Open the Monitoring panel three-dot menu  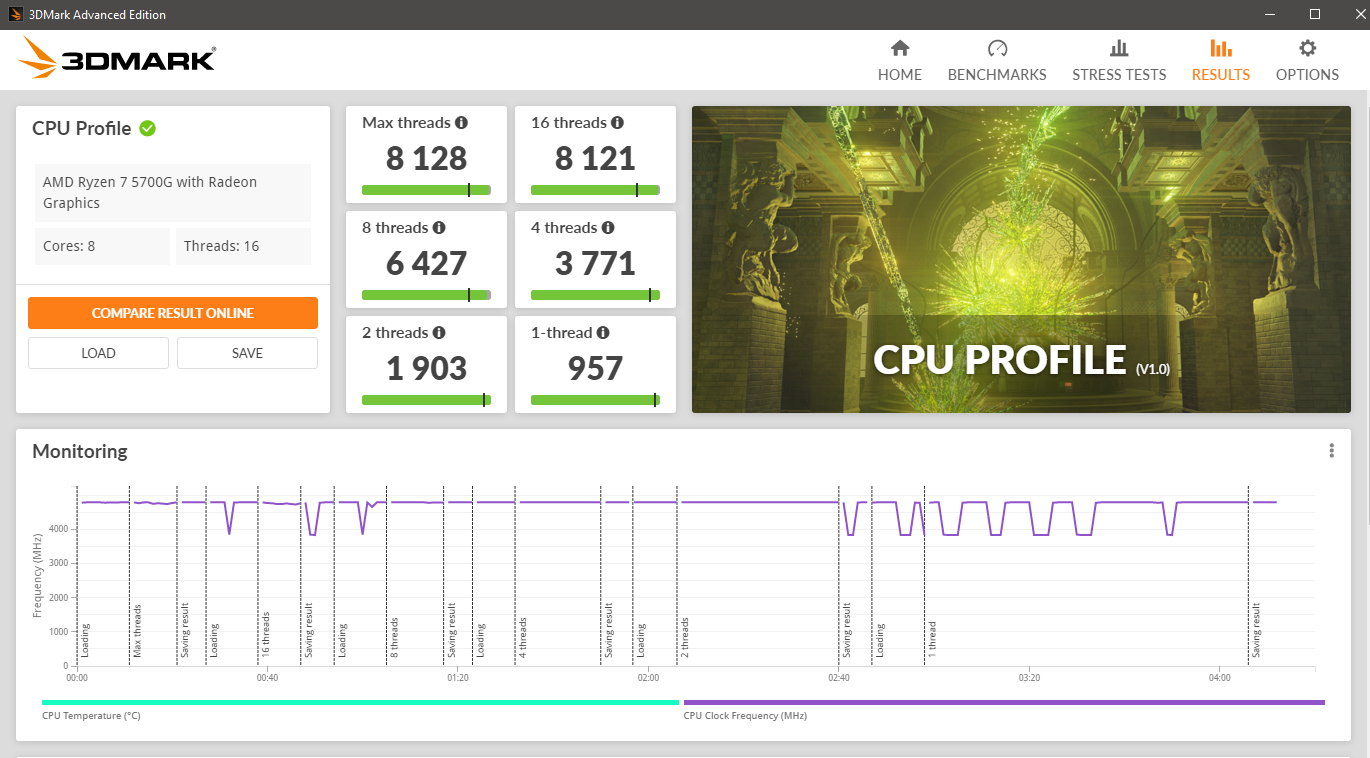pyautogui.click(x=1332, y=451)
